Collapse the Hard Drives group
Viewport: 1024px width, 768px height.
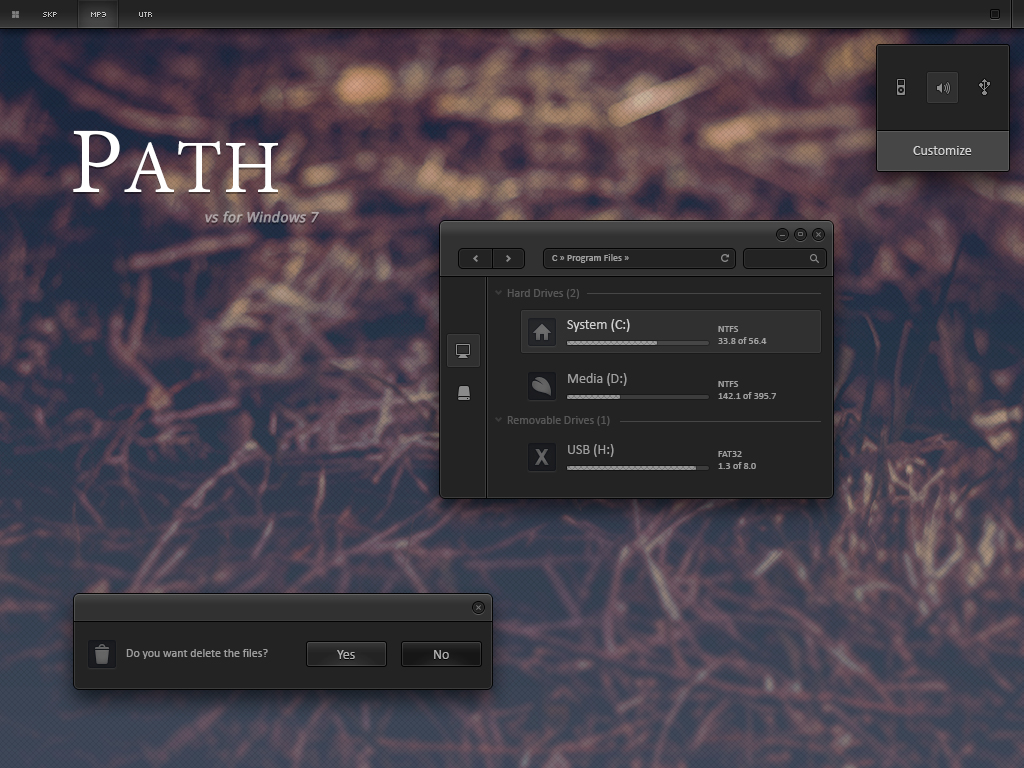point(498,293)
